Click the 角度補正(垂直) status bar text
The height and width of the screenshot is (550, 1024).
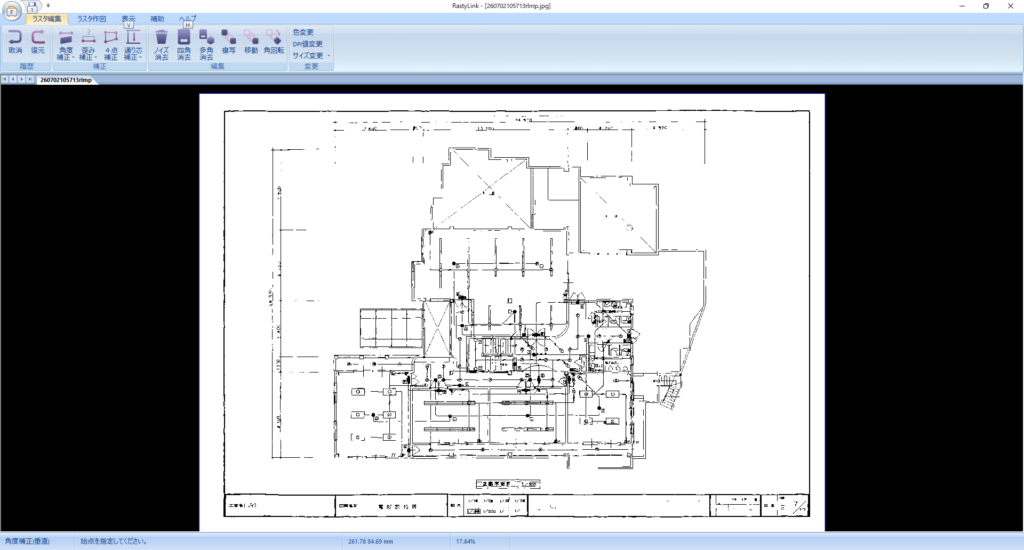pyautogui.click(x=27, y=542)
